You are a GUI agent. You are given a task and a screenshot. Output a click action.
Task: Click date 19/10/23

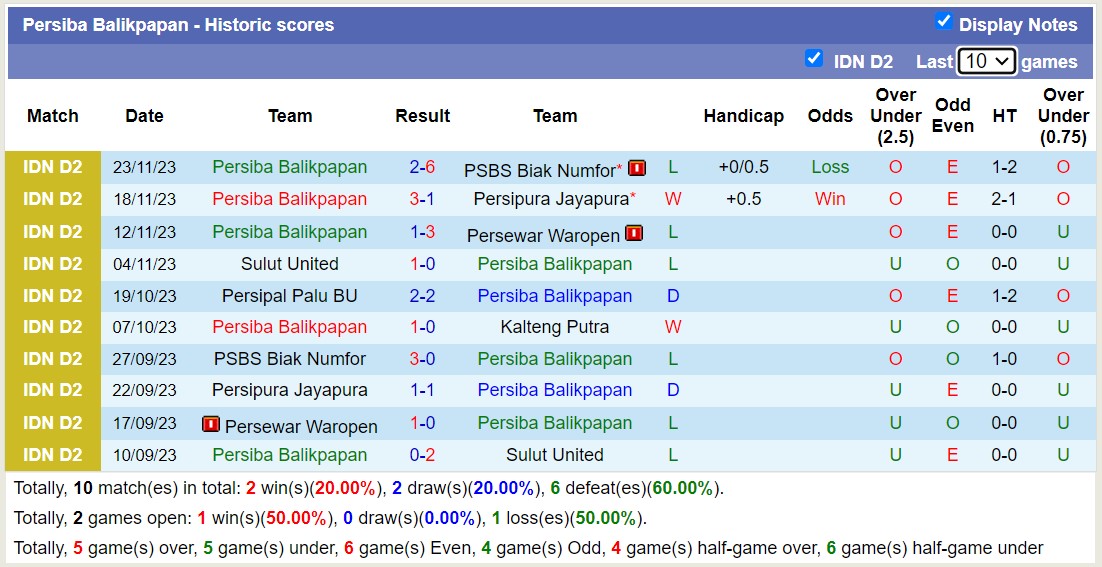pyautogui.click(x=145, y=296)
